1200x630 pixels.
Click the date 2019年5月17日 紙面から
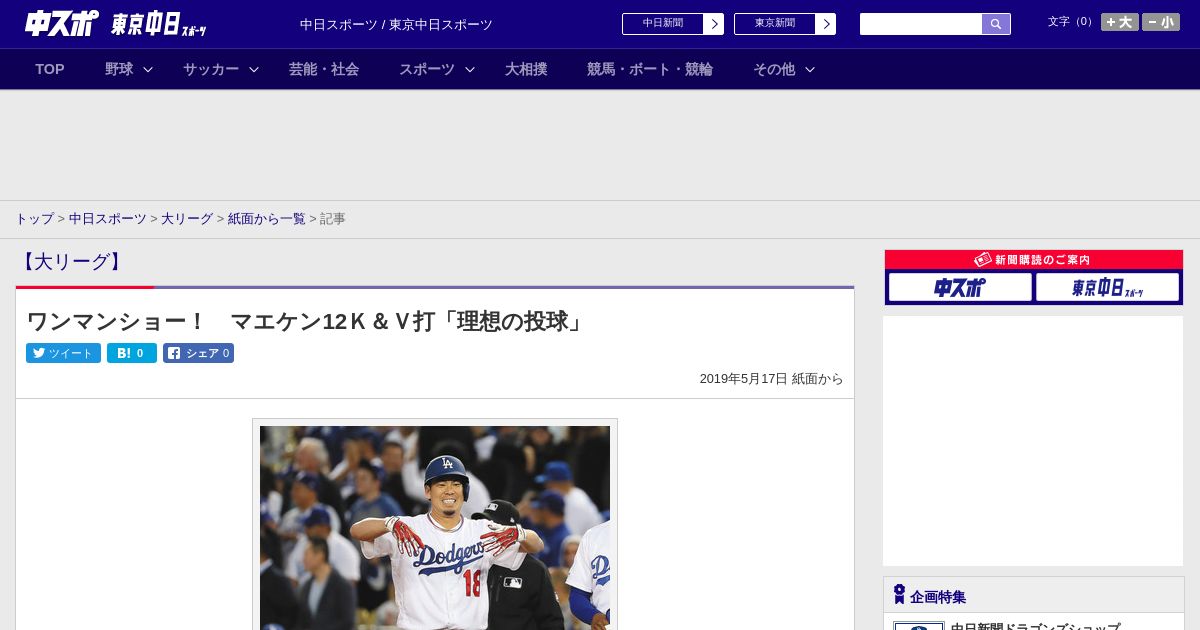[x=771, y=379]
